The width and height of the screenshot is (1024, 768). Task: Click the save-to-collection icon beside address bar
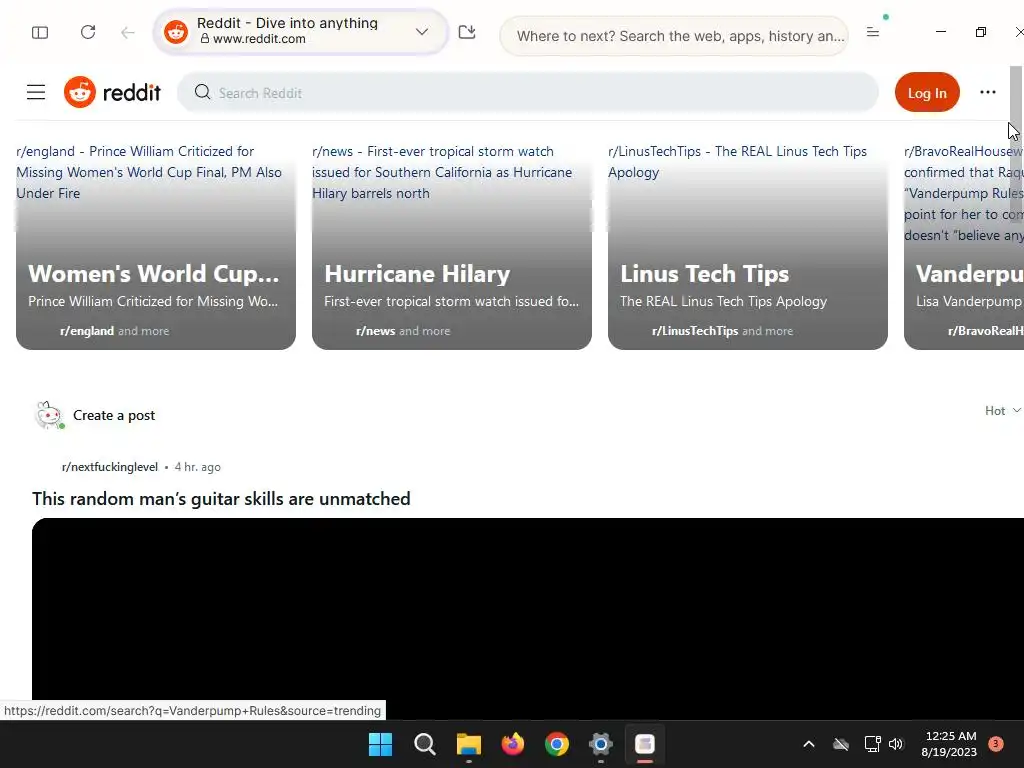click(x=467, y=31)
